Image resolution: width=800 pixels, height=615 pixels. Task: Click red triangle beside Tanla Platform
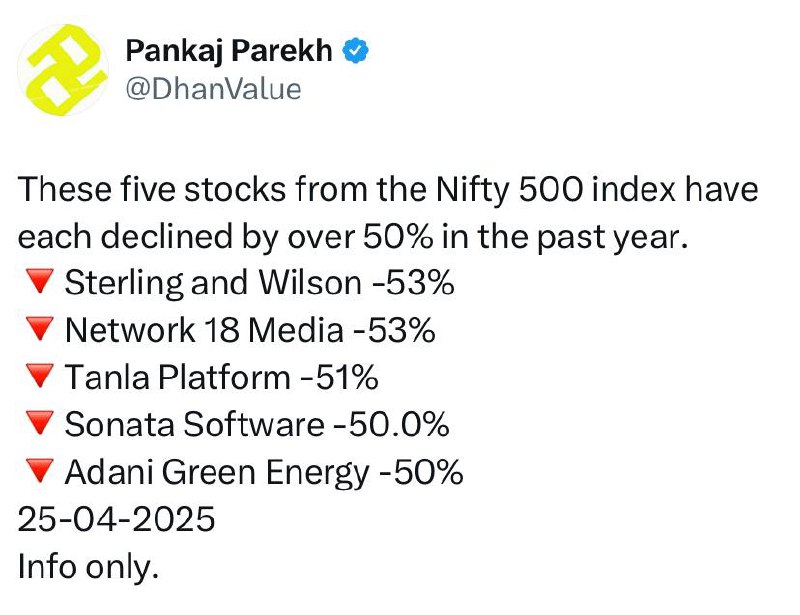(x=40, y=376)
